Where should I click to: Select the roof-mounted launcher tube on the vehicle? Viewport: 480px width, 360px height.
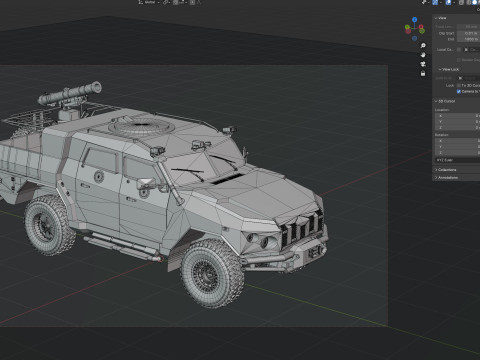[x=69, y=93]
